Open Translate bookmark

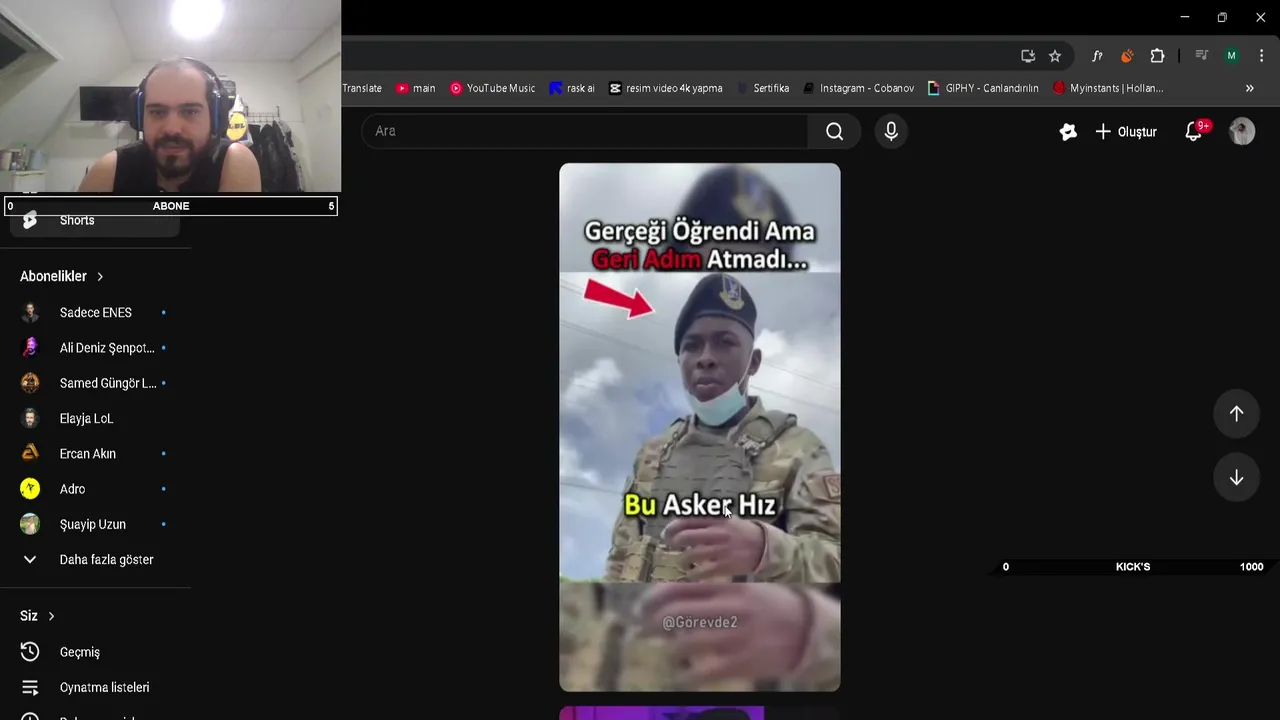(x=362, y=88)
